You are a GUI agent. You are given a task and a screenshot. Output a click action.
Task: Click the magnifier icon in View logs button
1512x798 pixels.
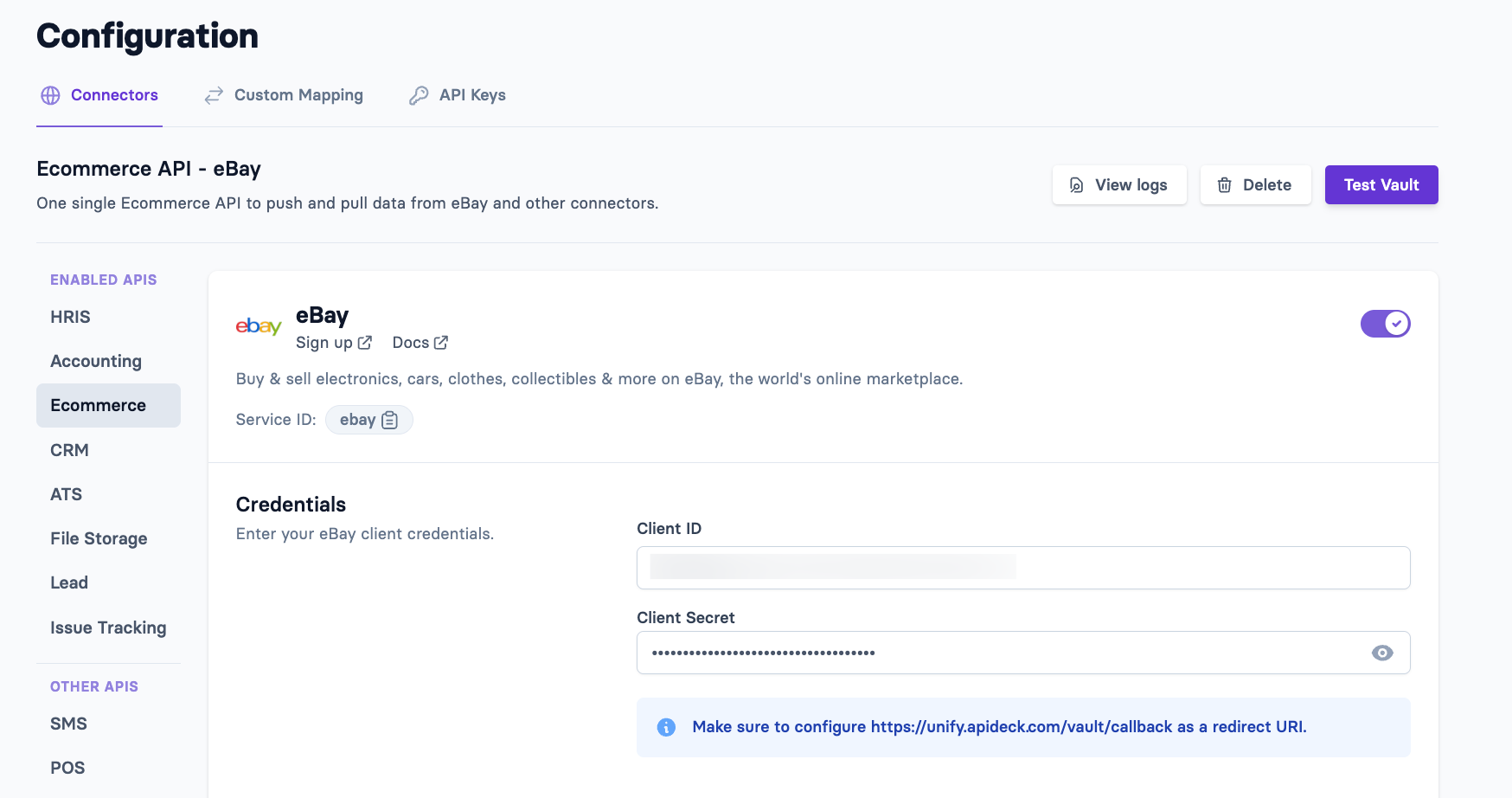[x=1074, y=184]
